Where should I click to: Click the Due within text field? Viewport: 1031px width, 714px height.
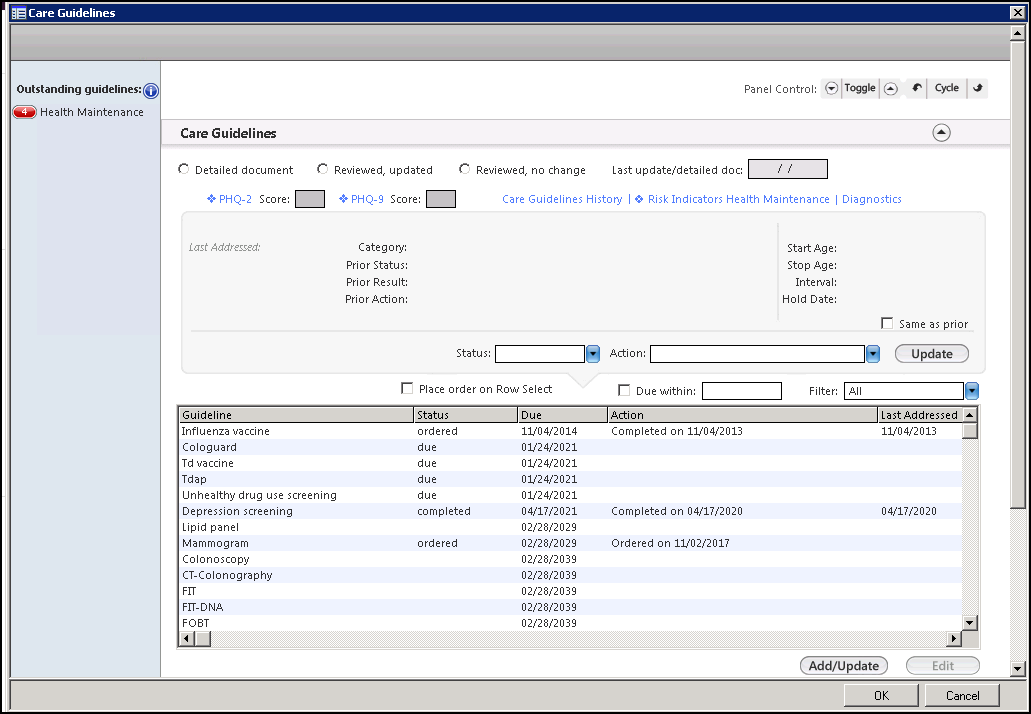click(x=742, y=391)
